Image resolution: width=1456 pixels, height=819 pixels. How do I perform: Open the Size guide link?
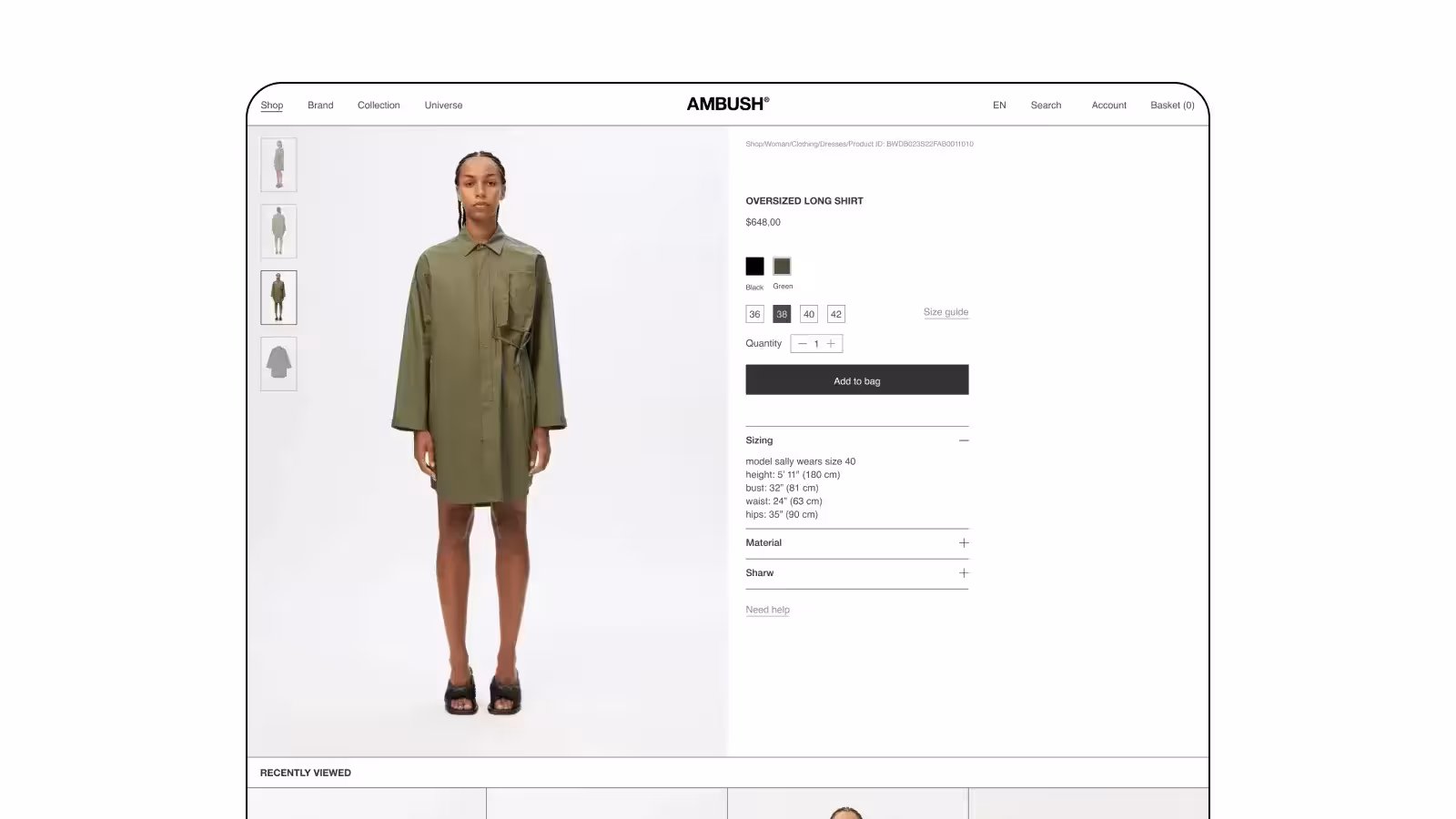(945, 312)
